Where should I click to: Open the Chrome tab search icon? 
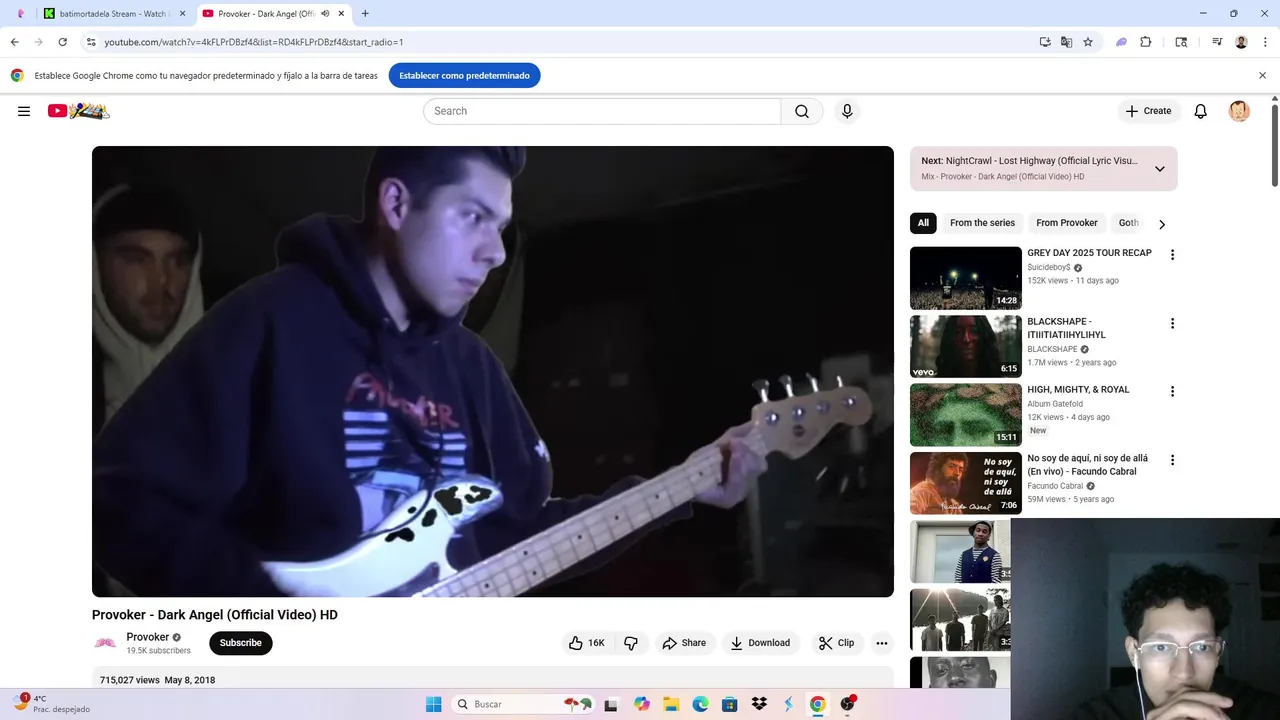(1181, 42)
